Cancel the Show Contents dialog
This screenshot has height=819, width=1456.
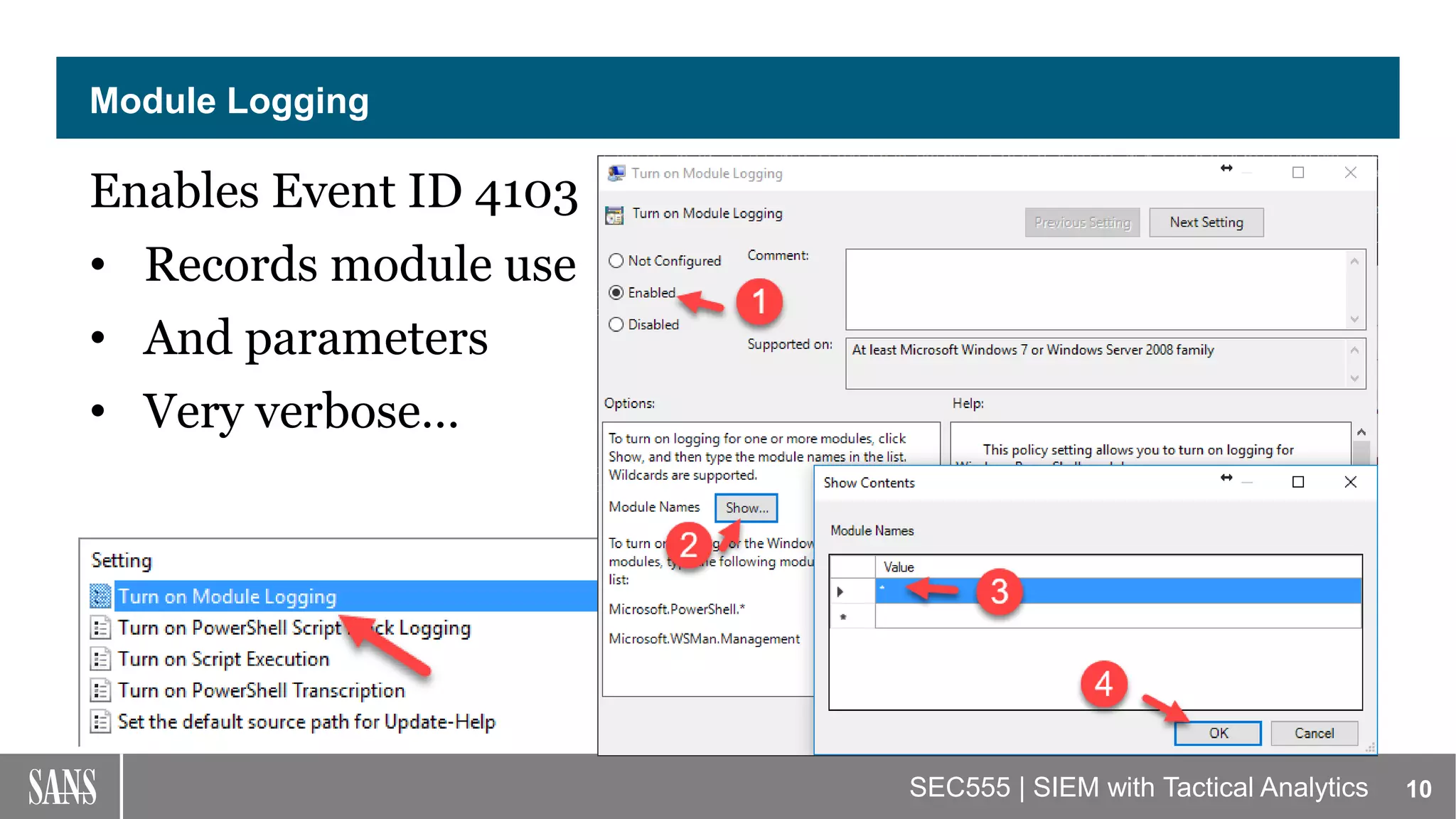[x=1314, y=733]
